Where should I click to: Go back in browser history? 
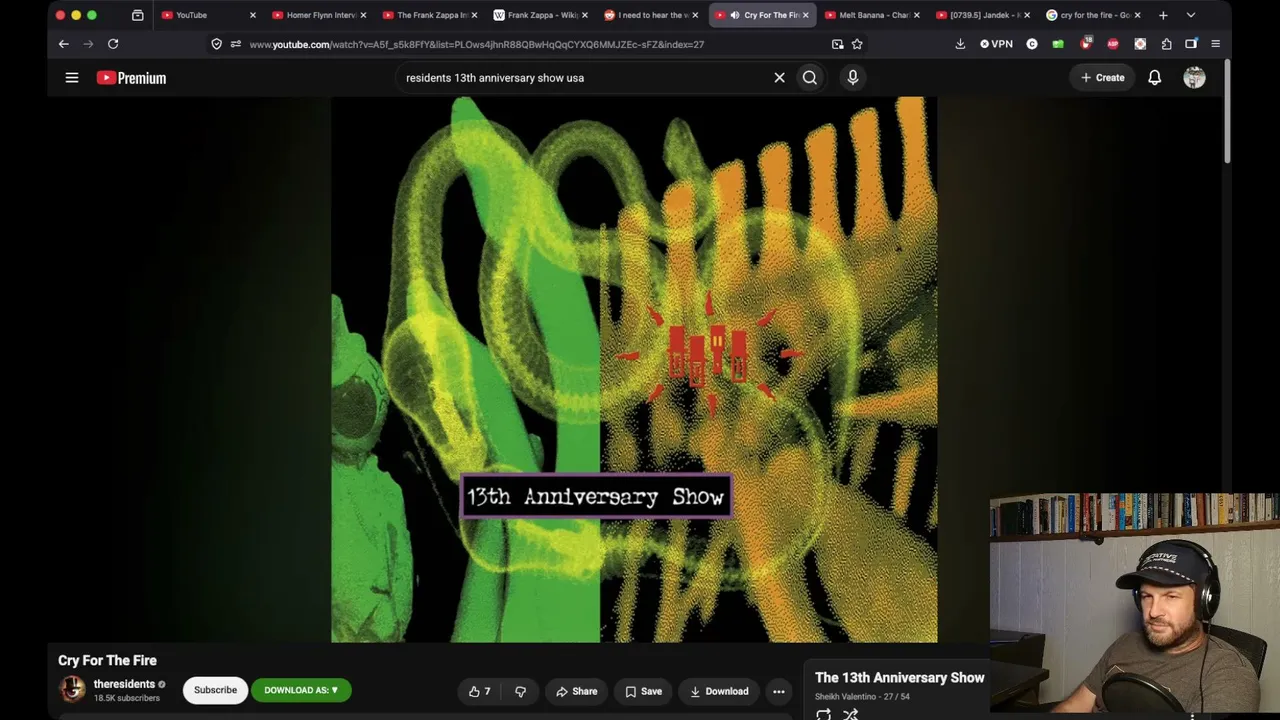pyautogui.click(x=63, y=44)
